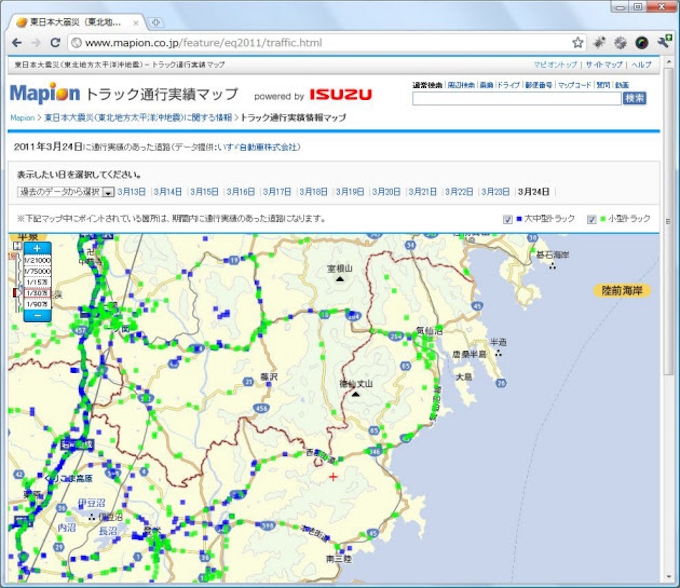Click route 21 shield near 藤沢
Viewport: 680px width, 588px height.
(248, 382)
